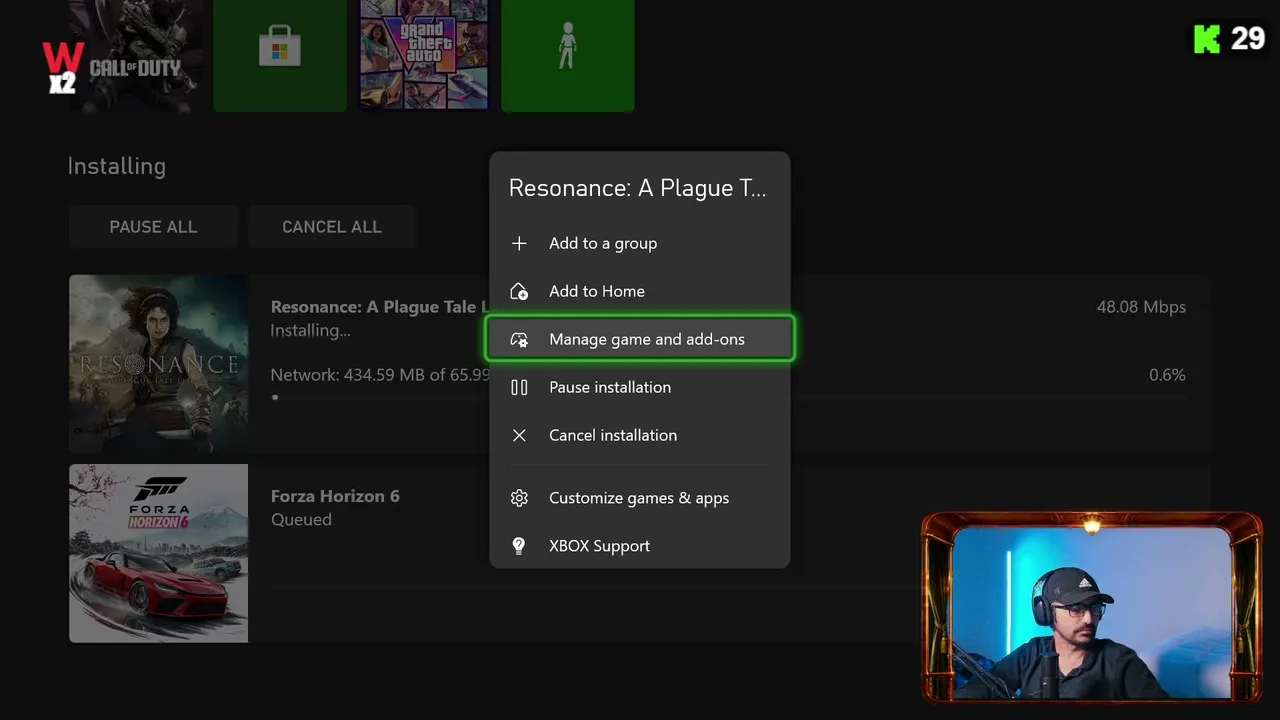Select the plus icon for Add to a group
Viewport: 1280px width, 720px height.
[519, 243]
